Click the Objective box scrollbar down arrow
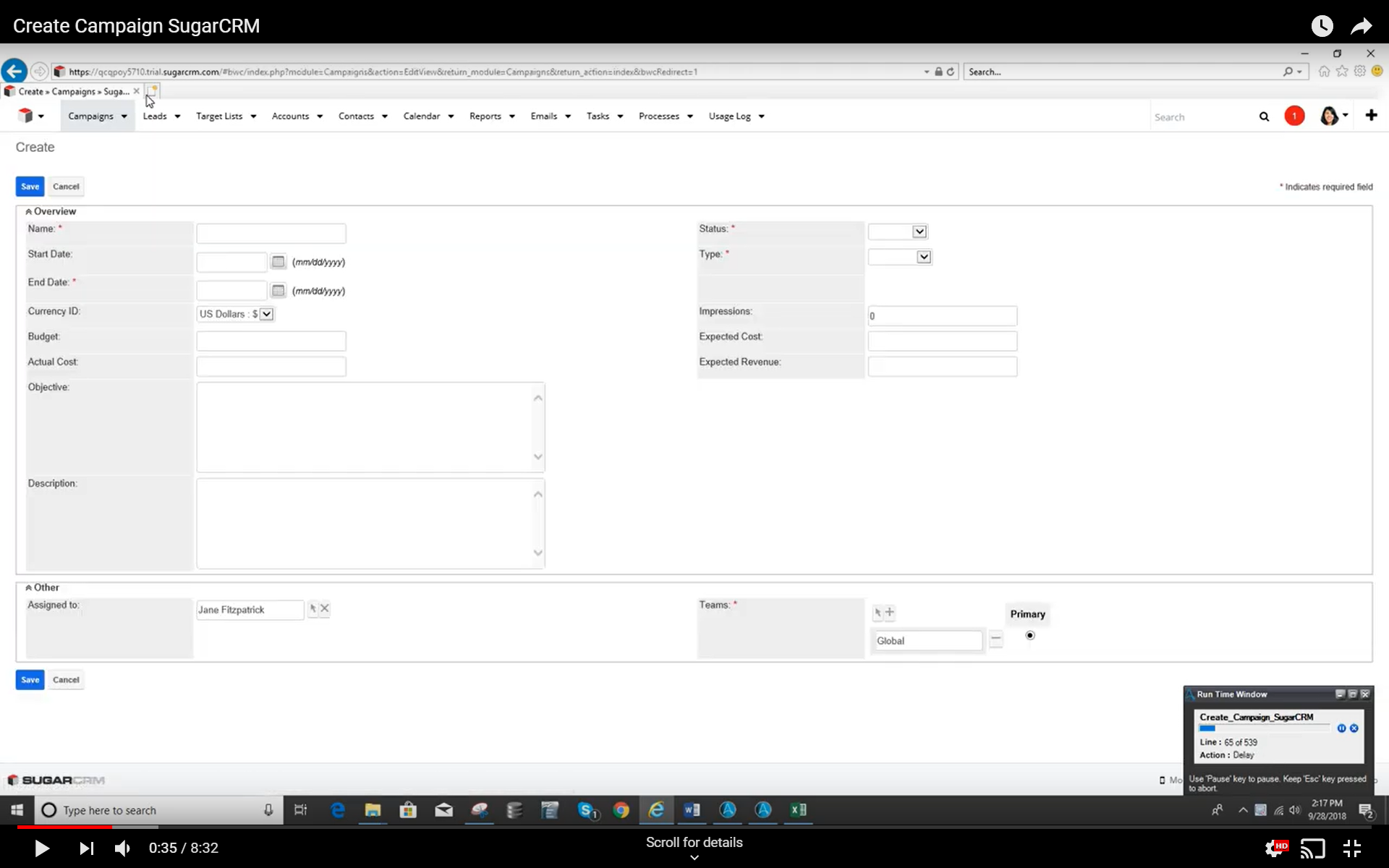The image size is (1389, 868). [x=538, y=456]
